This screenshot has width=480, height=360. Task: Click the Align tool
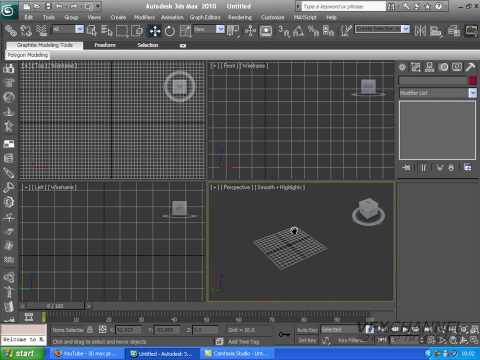pyautogui.click(x=436, y=31)
